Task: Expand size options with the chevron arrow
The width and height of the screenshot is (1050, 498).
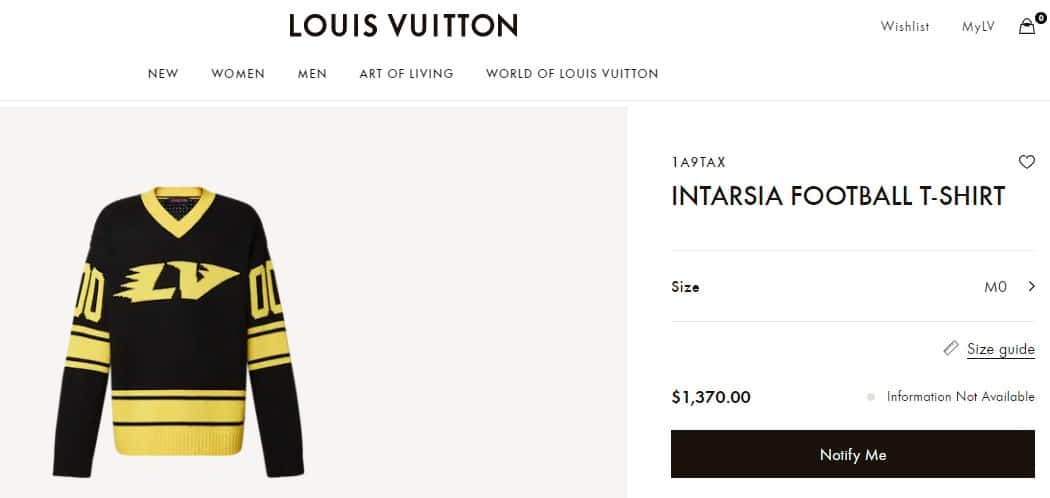Action: [1031, 287]
